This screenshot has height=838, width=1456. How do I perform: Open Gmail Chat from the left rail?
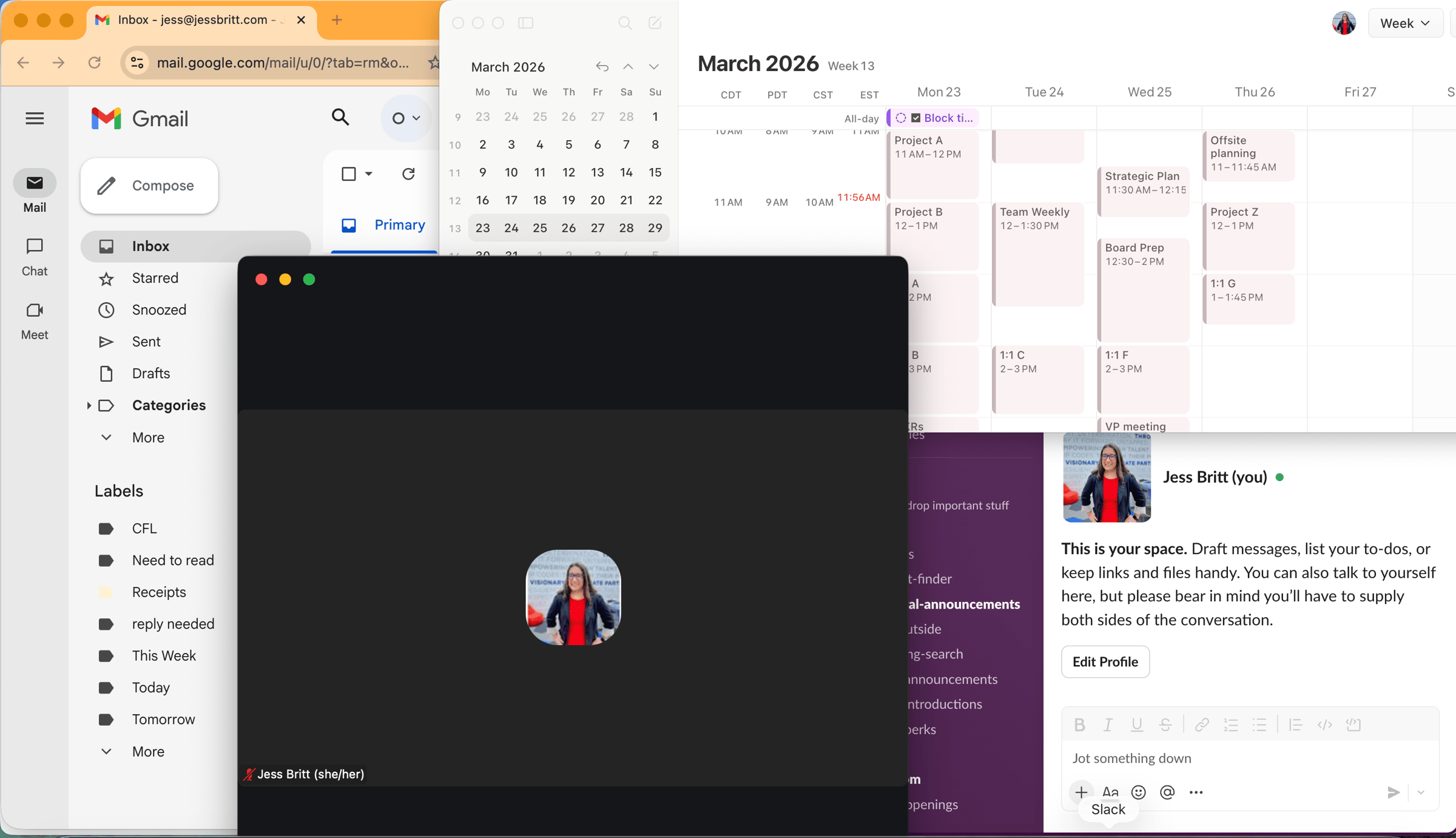(35, 256)
